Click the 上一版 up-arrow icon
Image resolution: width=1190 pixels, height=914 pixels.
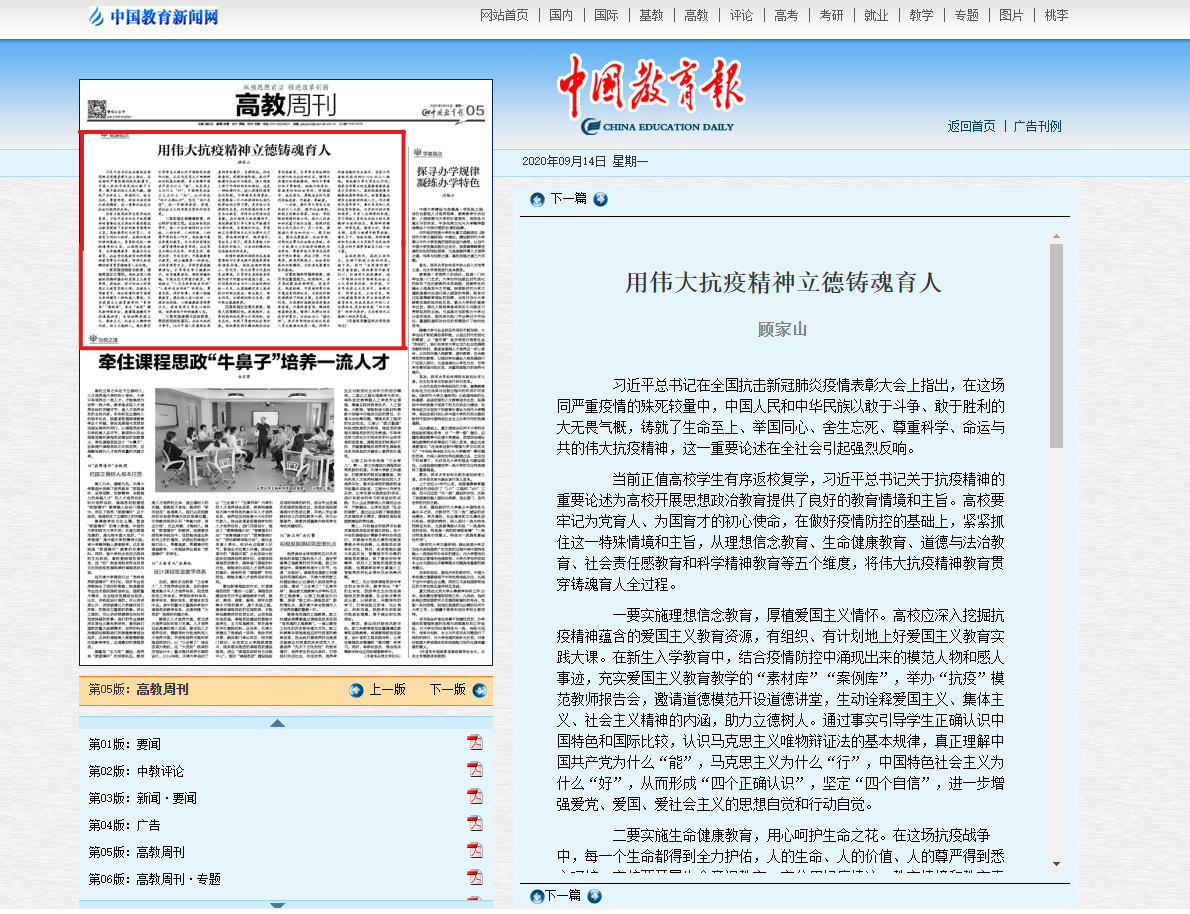[356, 690]
